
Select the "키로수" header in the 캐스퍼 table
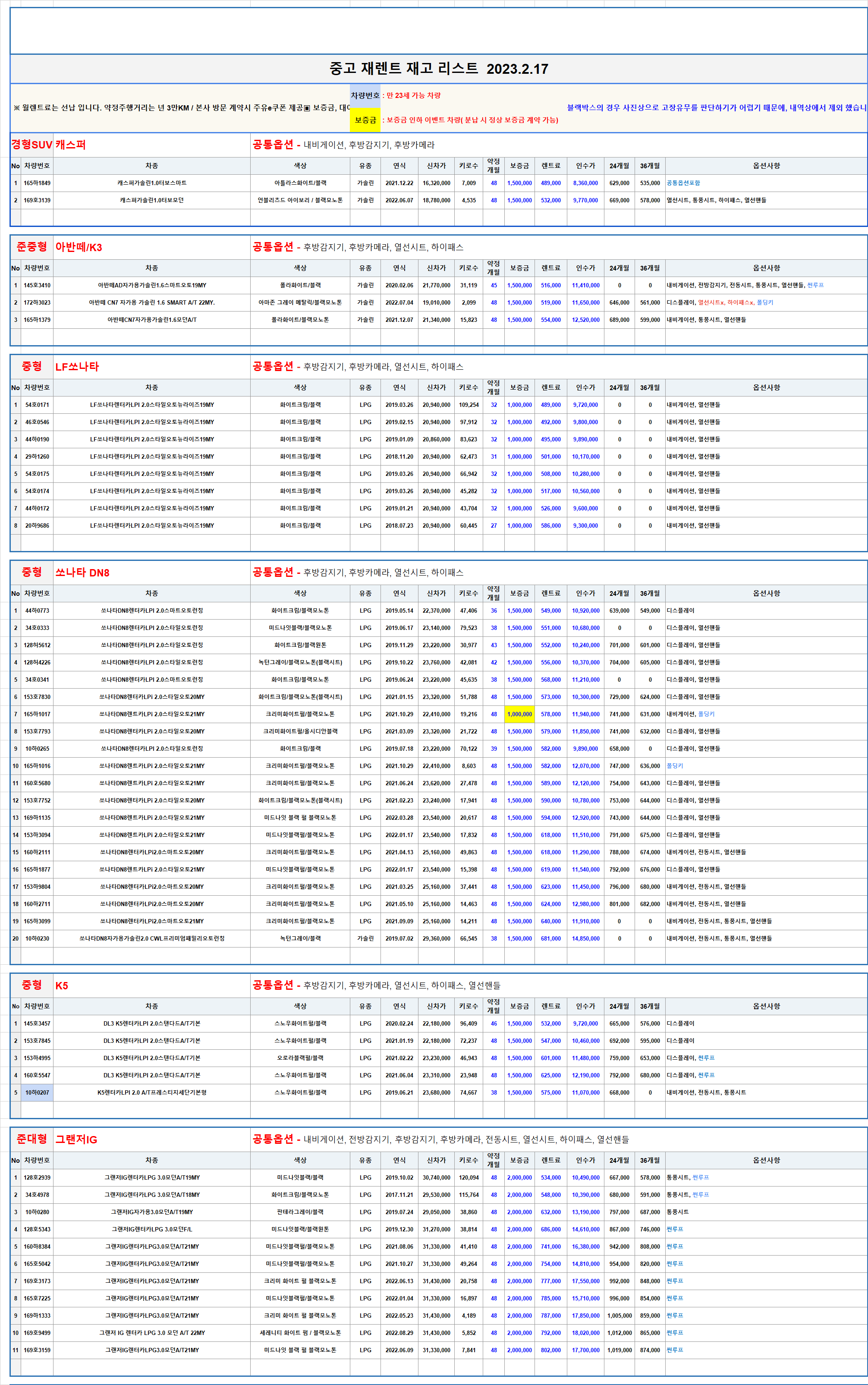tap(469, 166)
